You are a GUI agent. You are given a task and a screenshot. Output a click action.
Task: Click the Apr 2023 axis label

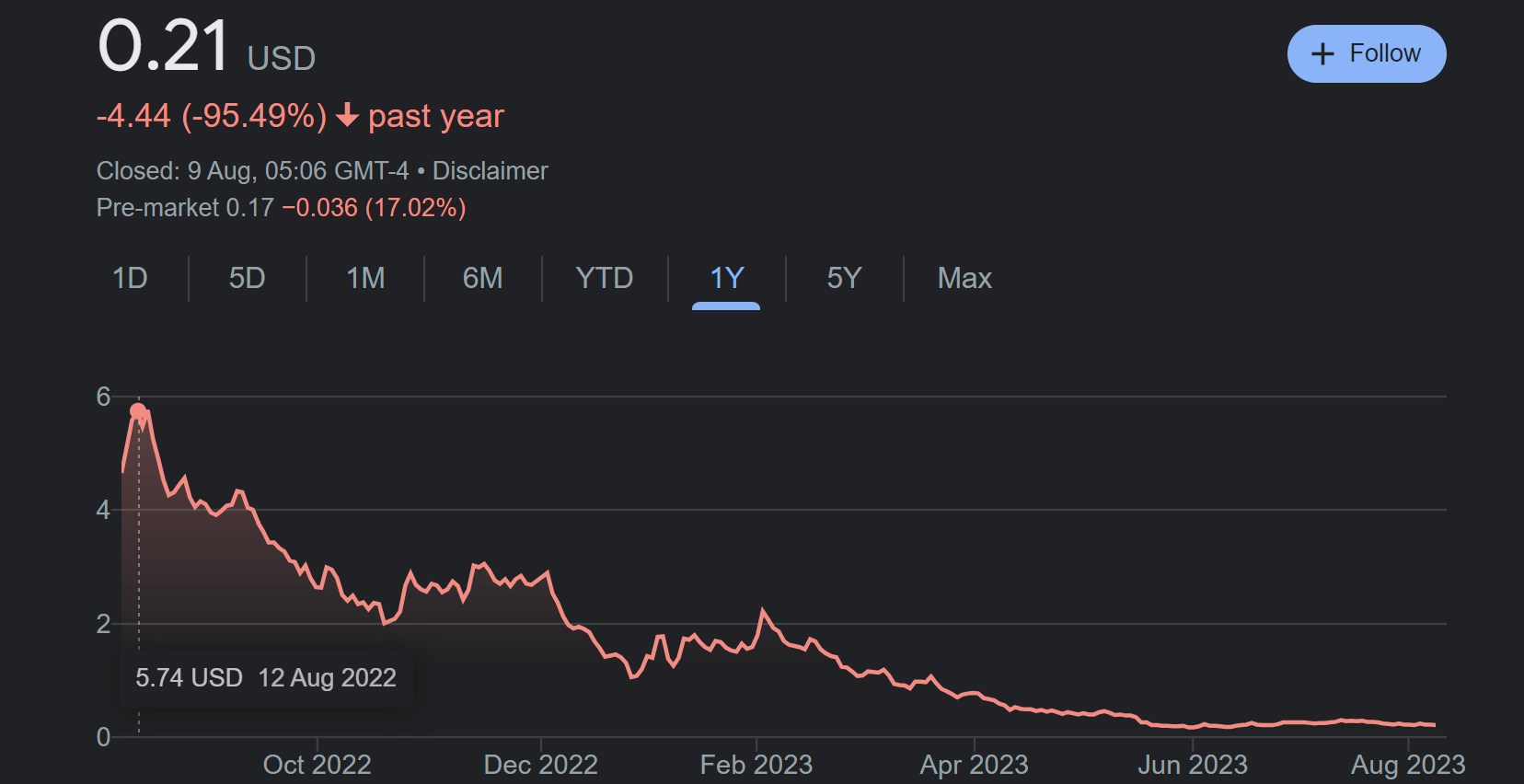click(x=974, y=765)
